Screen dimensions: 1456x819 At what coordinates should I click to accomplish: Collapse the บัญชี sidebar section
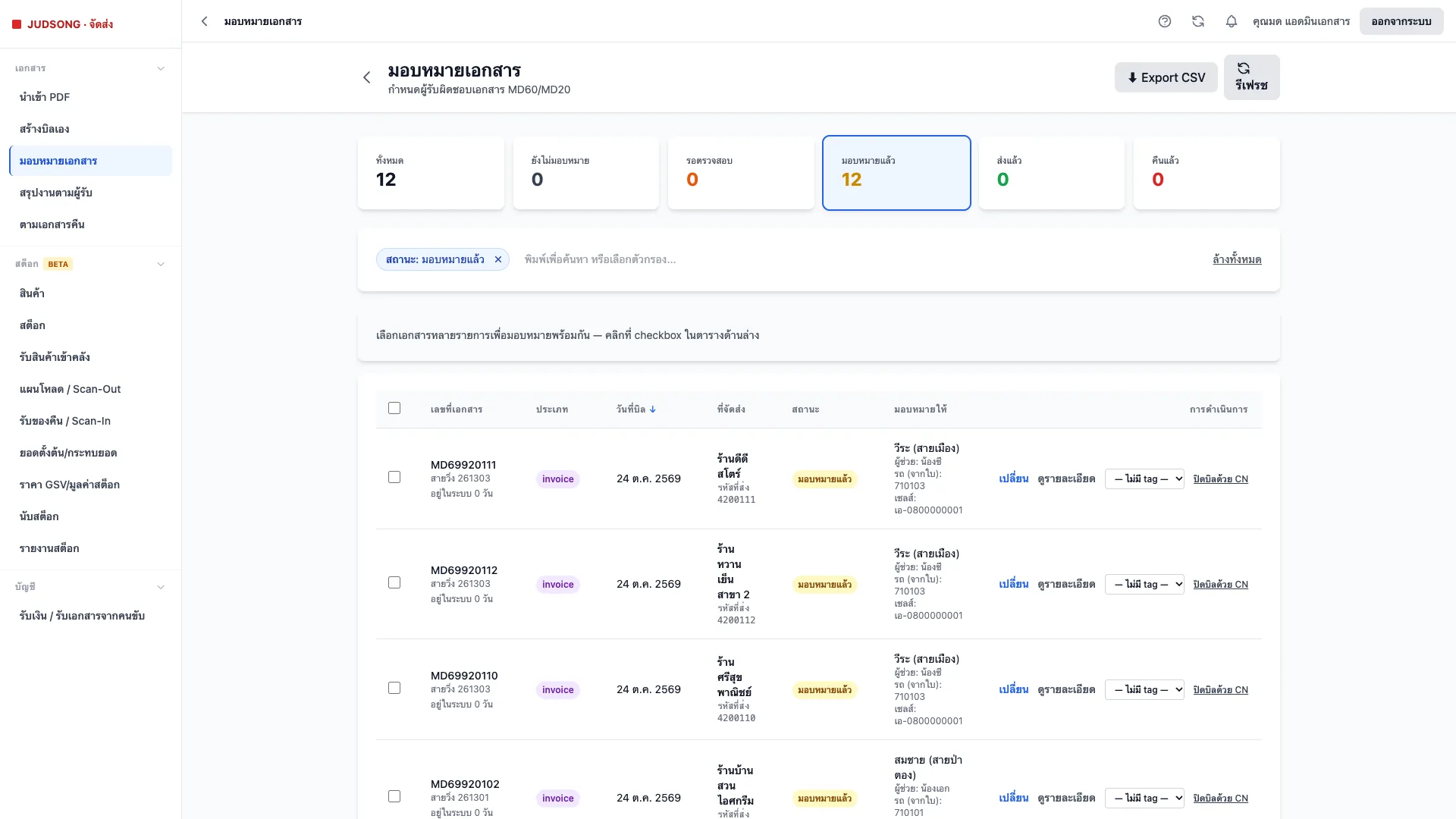161,587
